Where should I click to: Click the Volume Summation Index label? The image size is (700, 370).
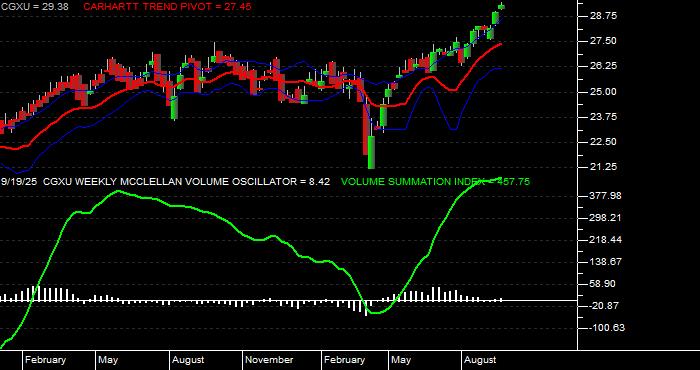coord(435,182)
